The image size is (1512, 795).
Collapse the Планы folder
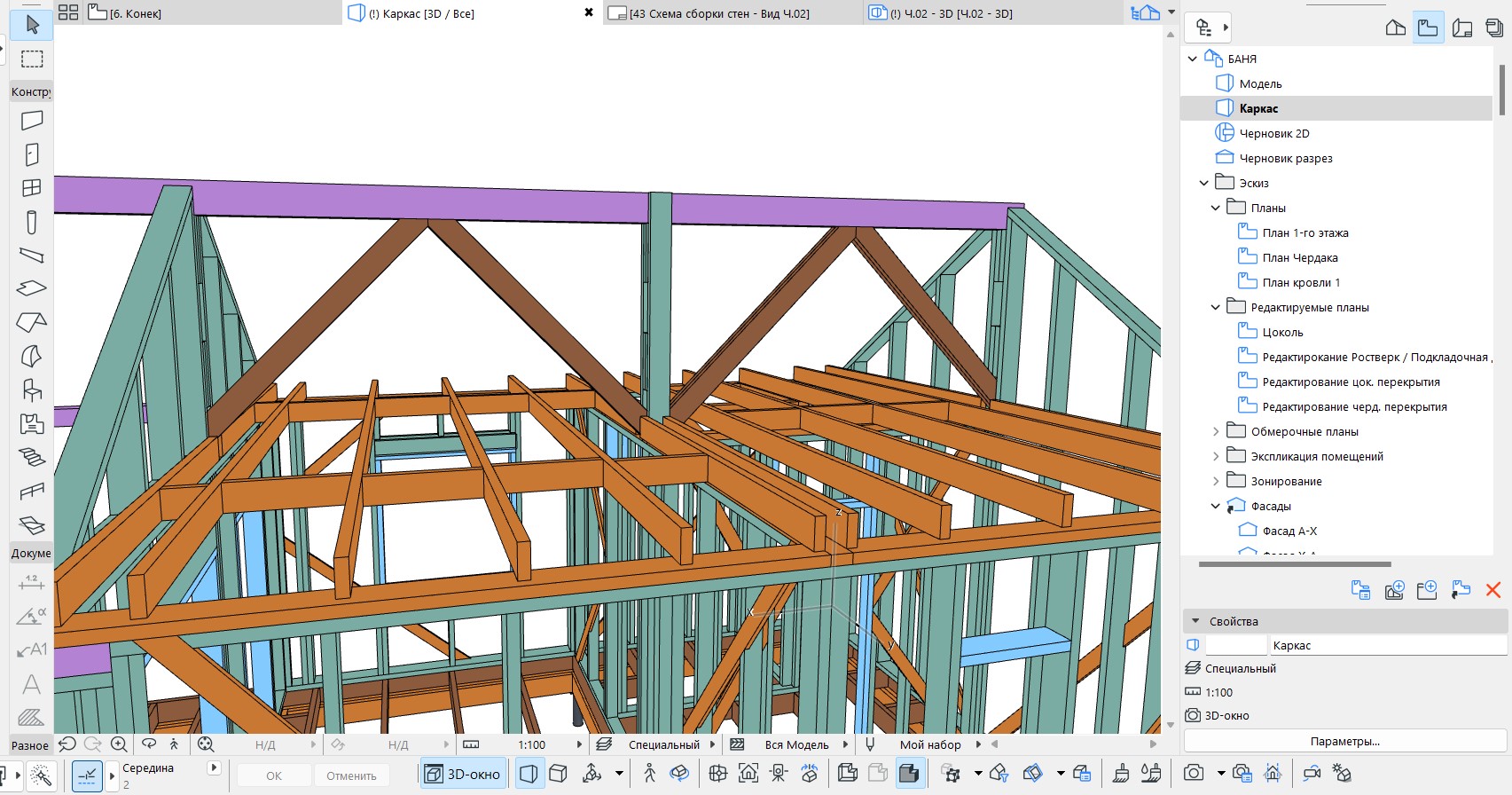tap(1216, 208)
